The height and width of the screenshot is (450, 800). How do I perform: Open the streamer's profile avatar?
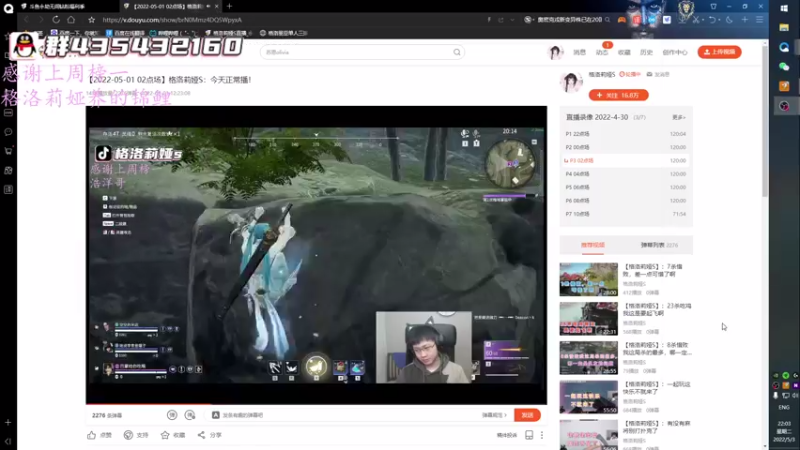pyautogui.click(x=571, y=82)
